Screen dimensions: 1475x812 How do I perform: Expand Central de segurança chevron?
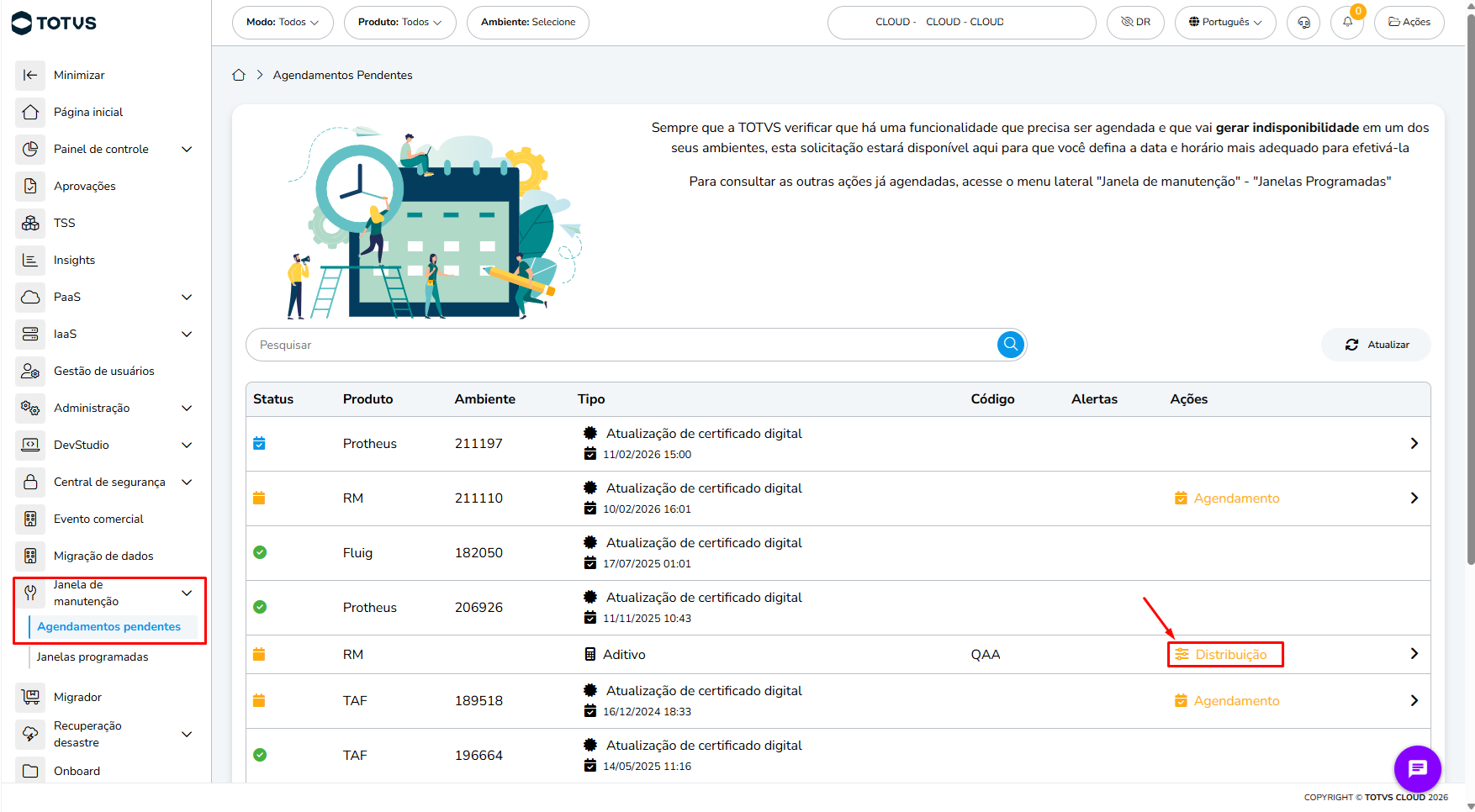187,482
